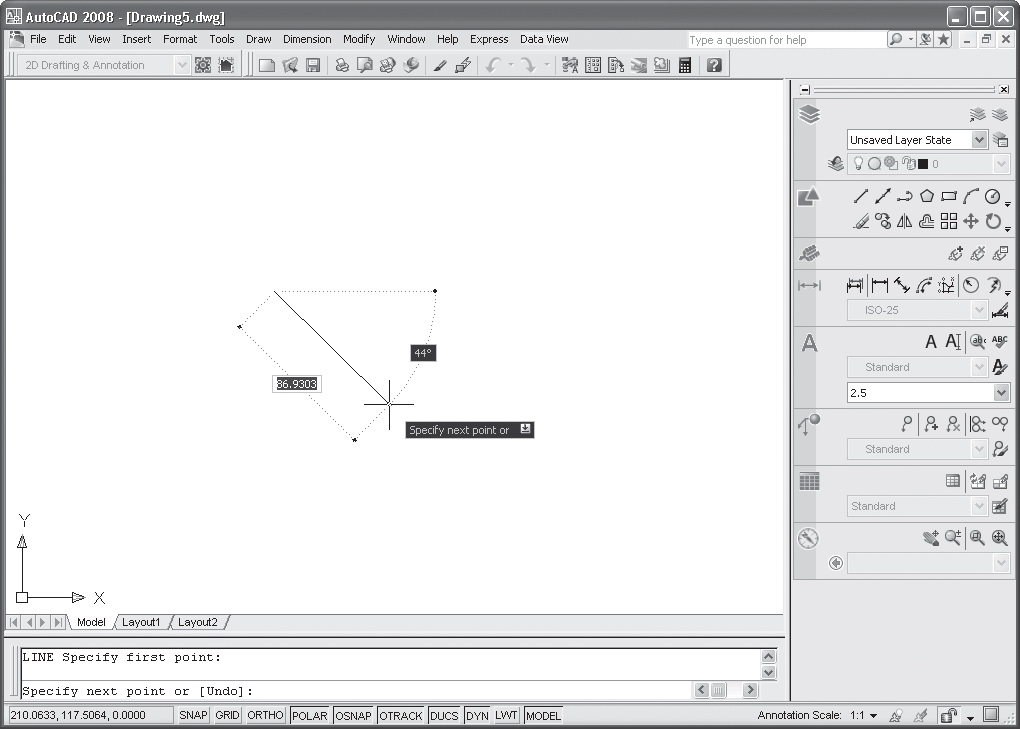Select the Line tool in dashboard
The width and height of the screenshot is (1020, 729).
click(x=861, y=196)
